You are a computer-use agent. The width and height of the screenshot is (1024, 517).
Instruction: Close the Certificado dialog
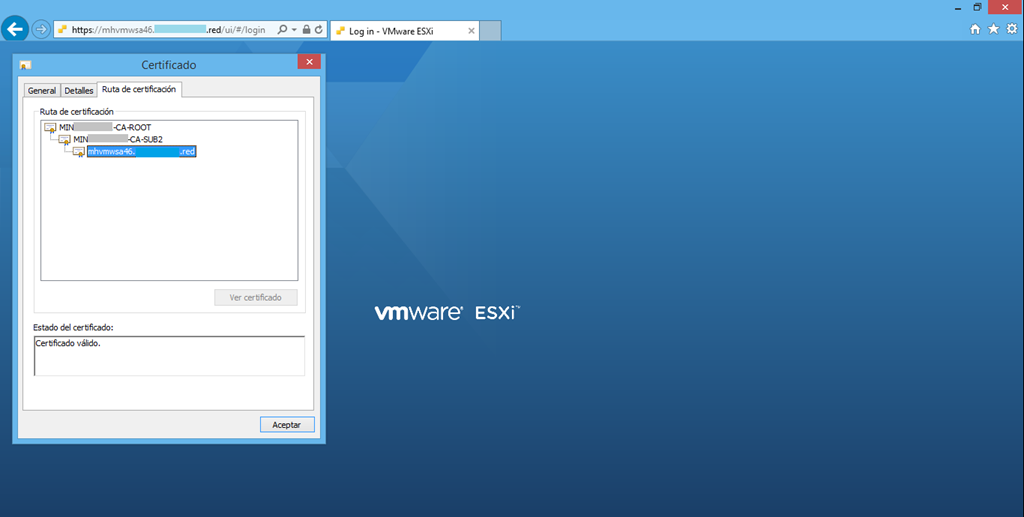308,64
